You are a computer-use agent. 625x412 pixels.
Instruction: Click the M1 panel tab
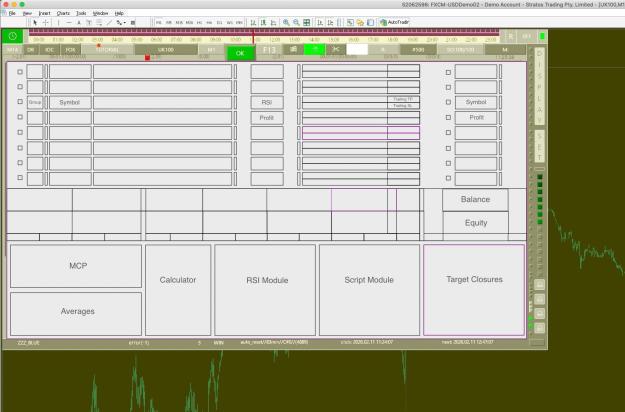(211, 50)
